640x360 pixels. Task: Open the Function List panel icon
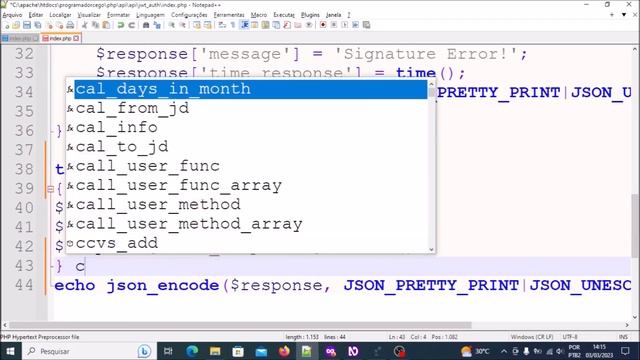[x=287, y=25]
